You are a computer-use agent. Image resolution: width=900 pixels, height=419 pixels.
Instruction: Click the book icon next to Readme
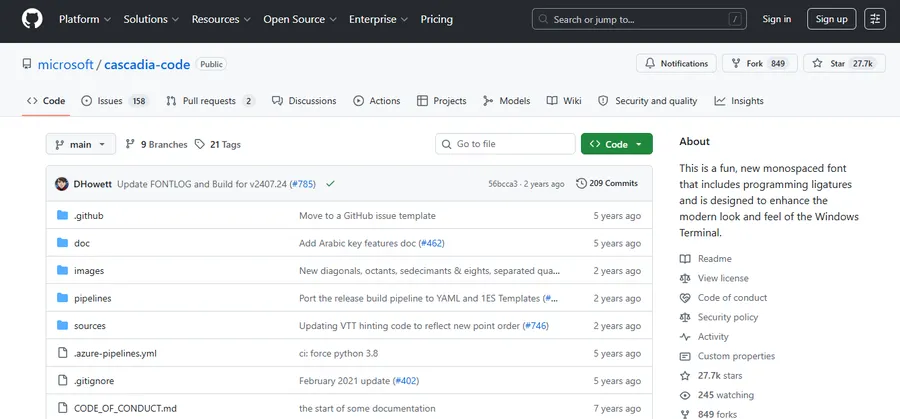pos(685,259)
